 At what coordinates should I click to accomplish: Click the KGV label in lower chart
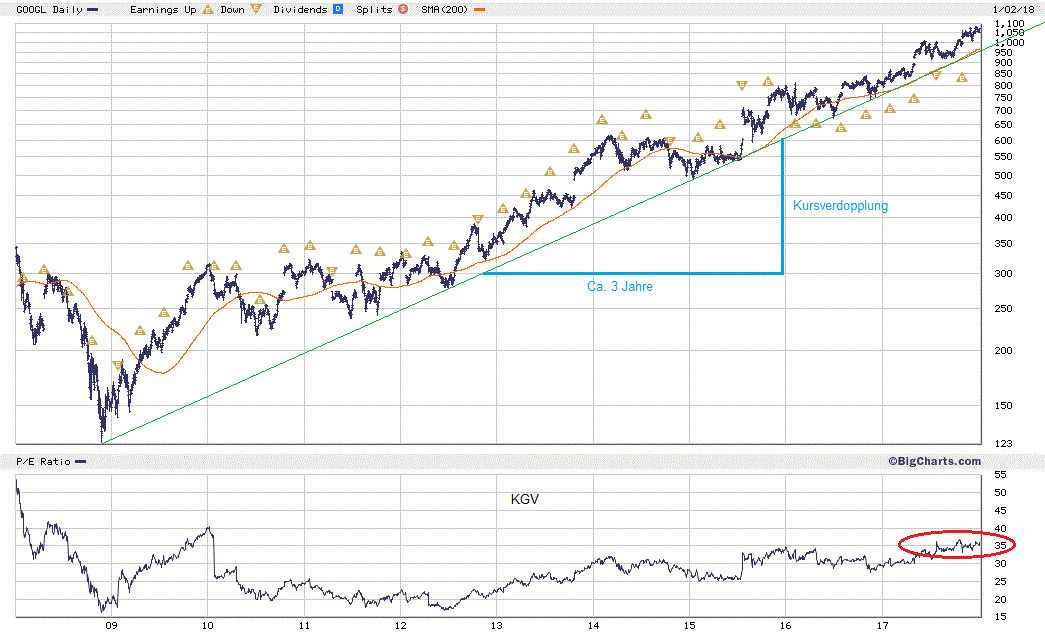pos(524,499)
